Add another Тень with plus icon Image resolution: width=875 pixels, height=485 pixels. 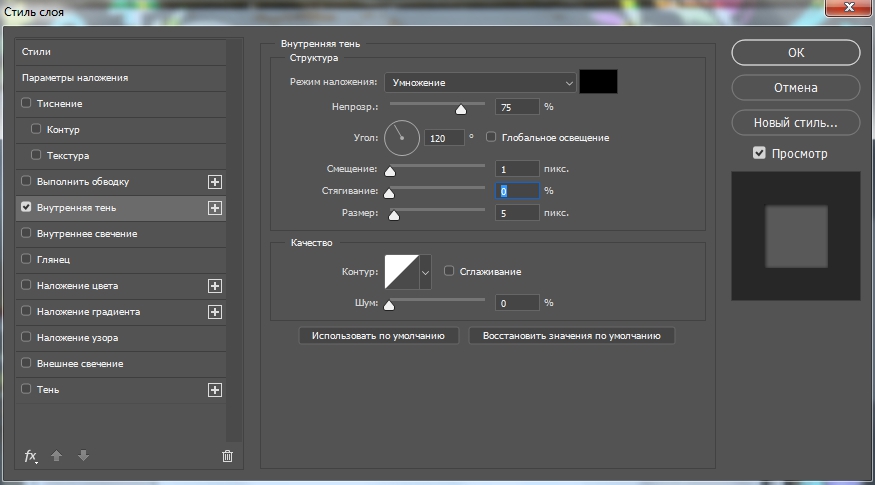coord(215,390)
